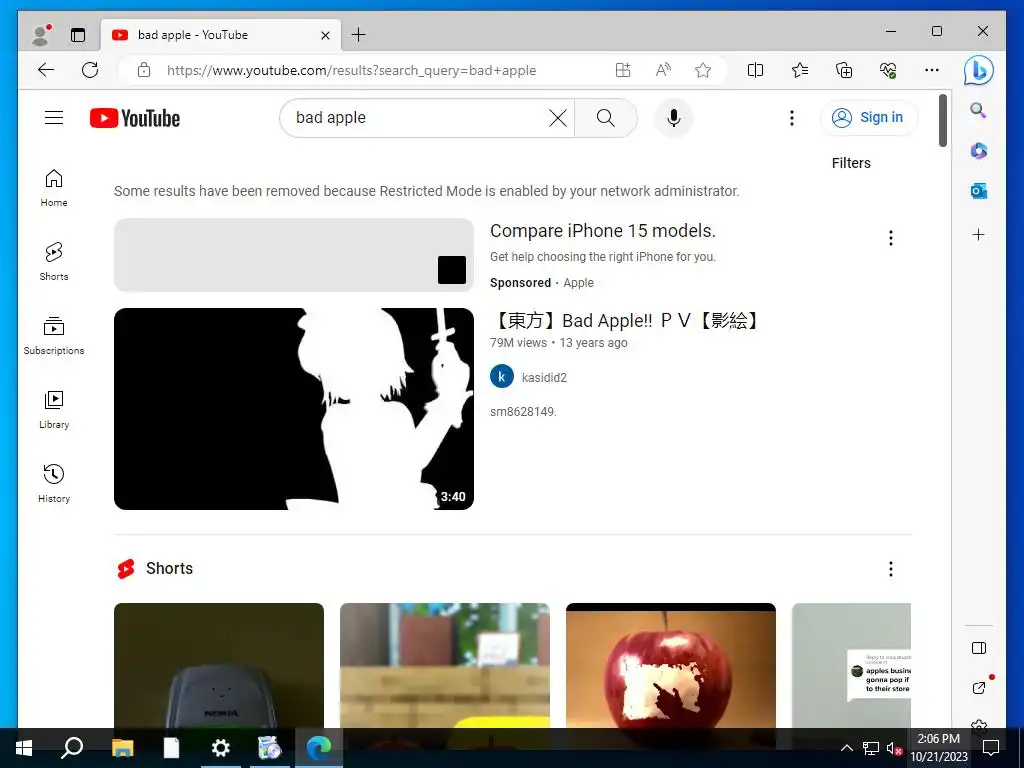Image resolution: width=1024 pixels, height=768 pixels.
Task: Open YouTube settings three-dot menu
Action: tap(792, 118)
